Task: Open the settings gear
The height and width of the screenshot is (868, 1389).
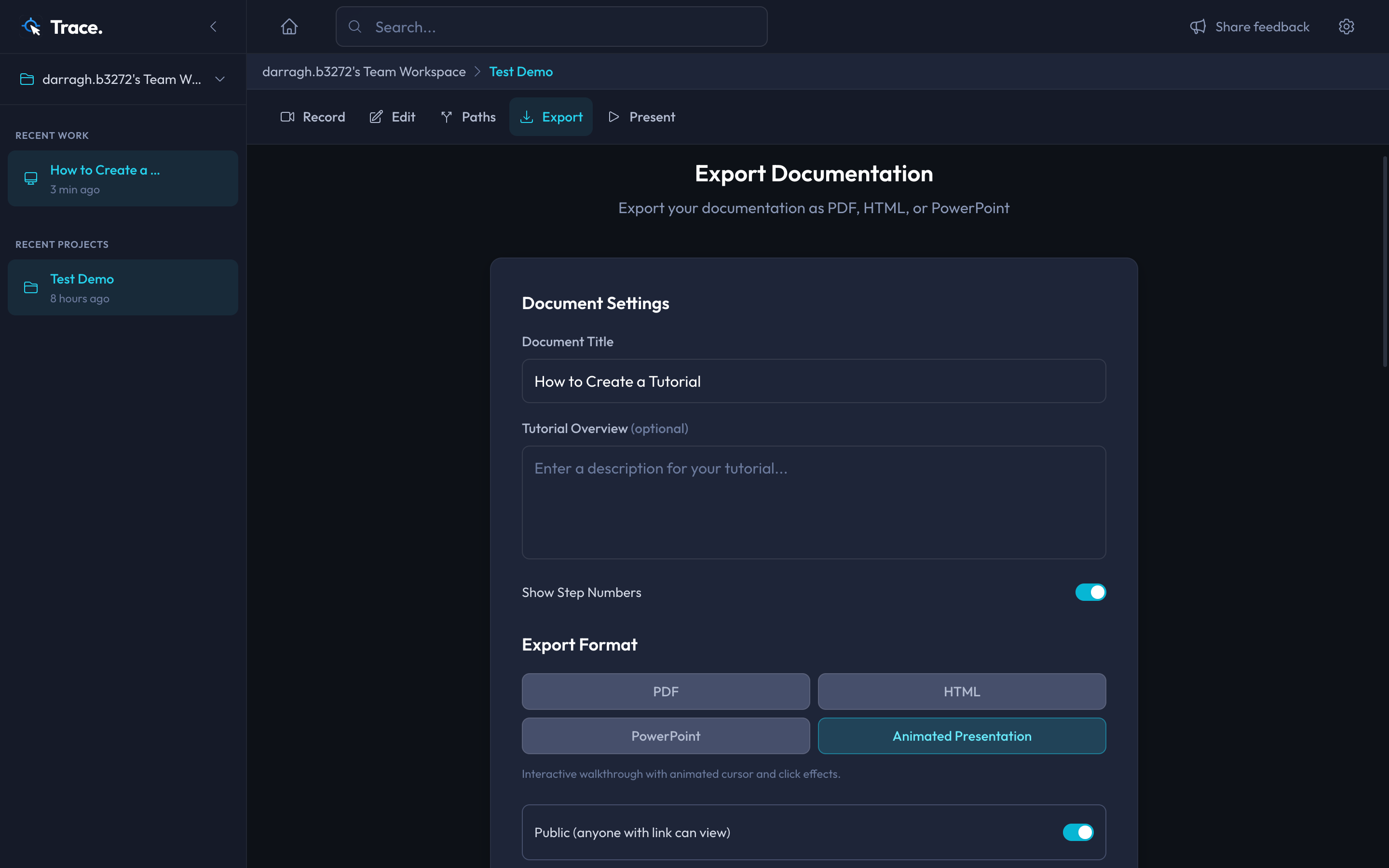Action: pyautogui.click(x=1347, y=27)
